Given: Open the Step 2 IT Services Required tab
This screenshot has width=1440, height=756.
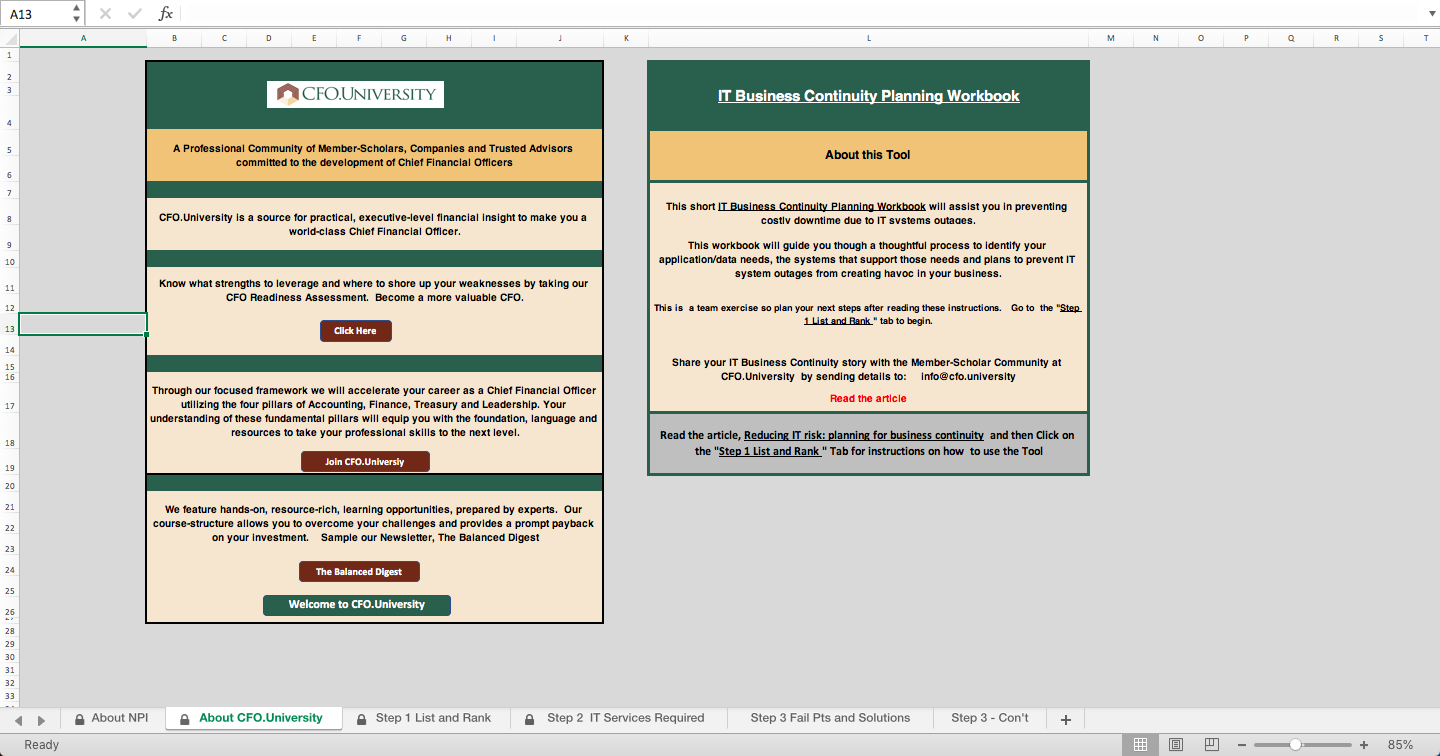Looking at the screenshot, I should pos(617,718).
